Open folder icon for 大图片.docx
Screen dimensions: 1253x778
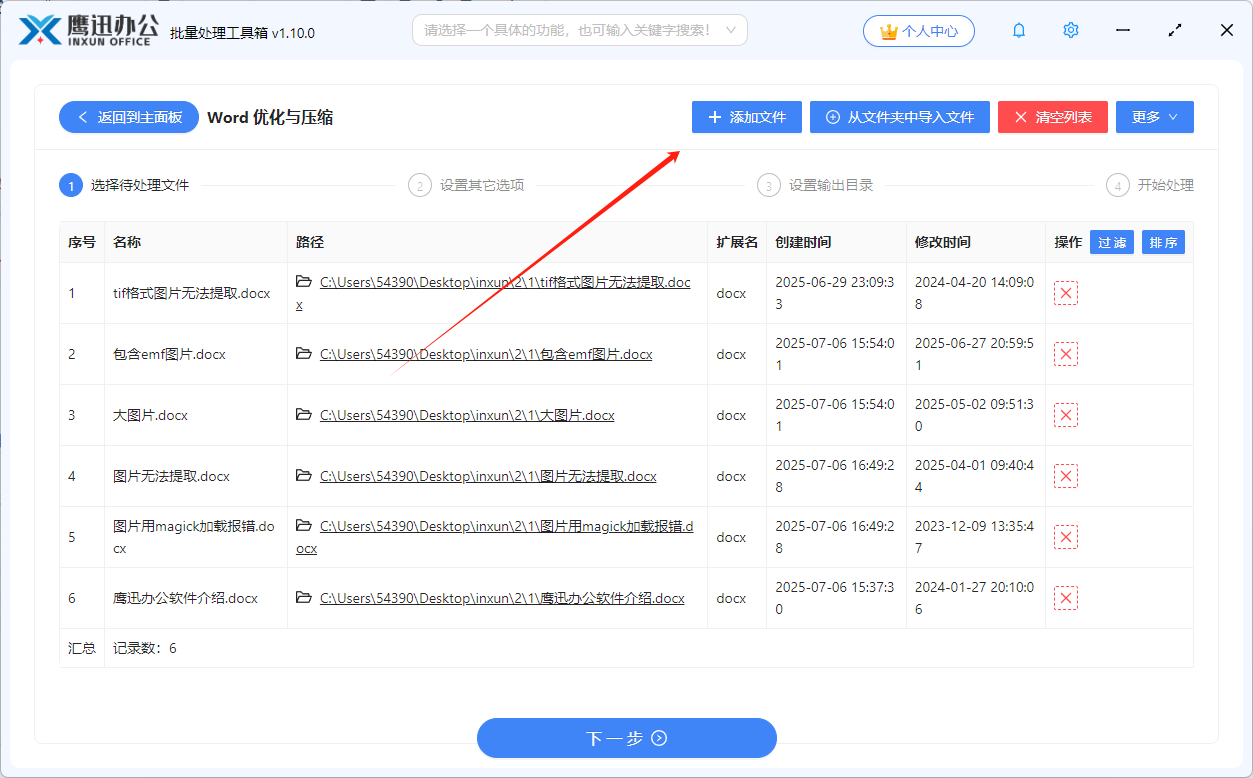304,415
